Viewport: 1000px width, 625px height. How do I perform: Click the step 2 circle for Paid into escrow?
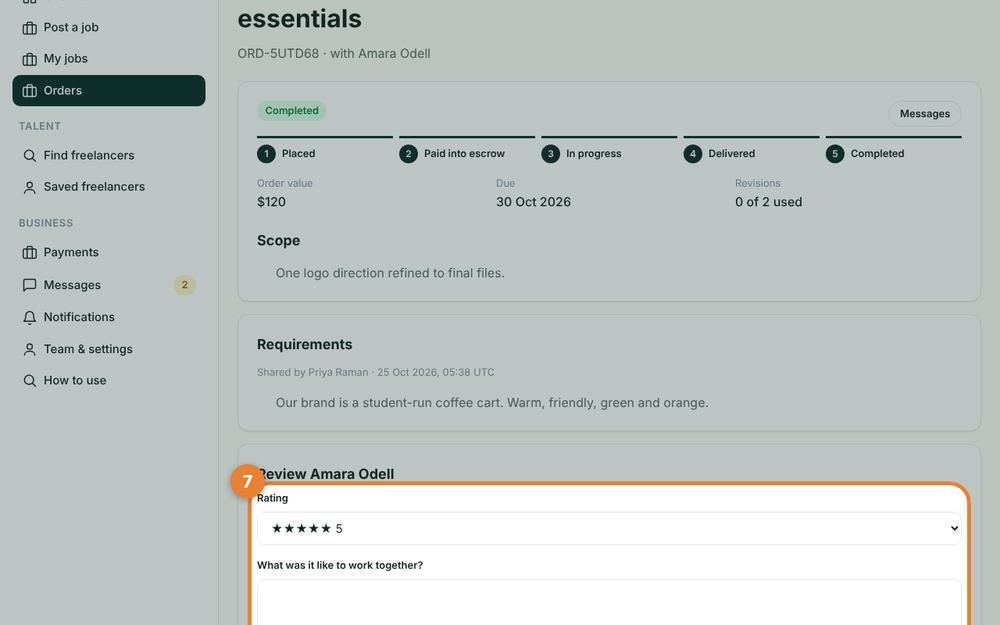408,154
